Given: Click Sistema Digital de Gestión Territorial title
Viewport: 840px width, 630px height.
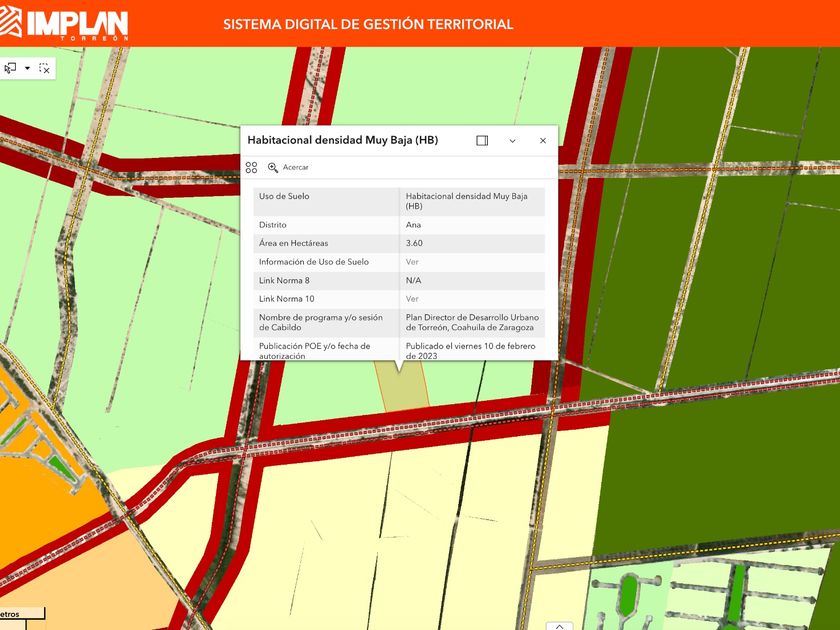Looking at the screenshot, I should click(x=368, y=24).
